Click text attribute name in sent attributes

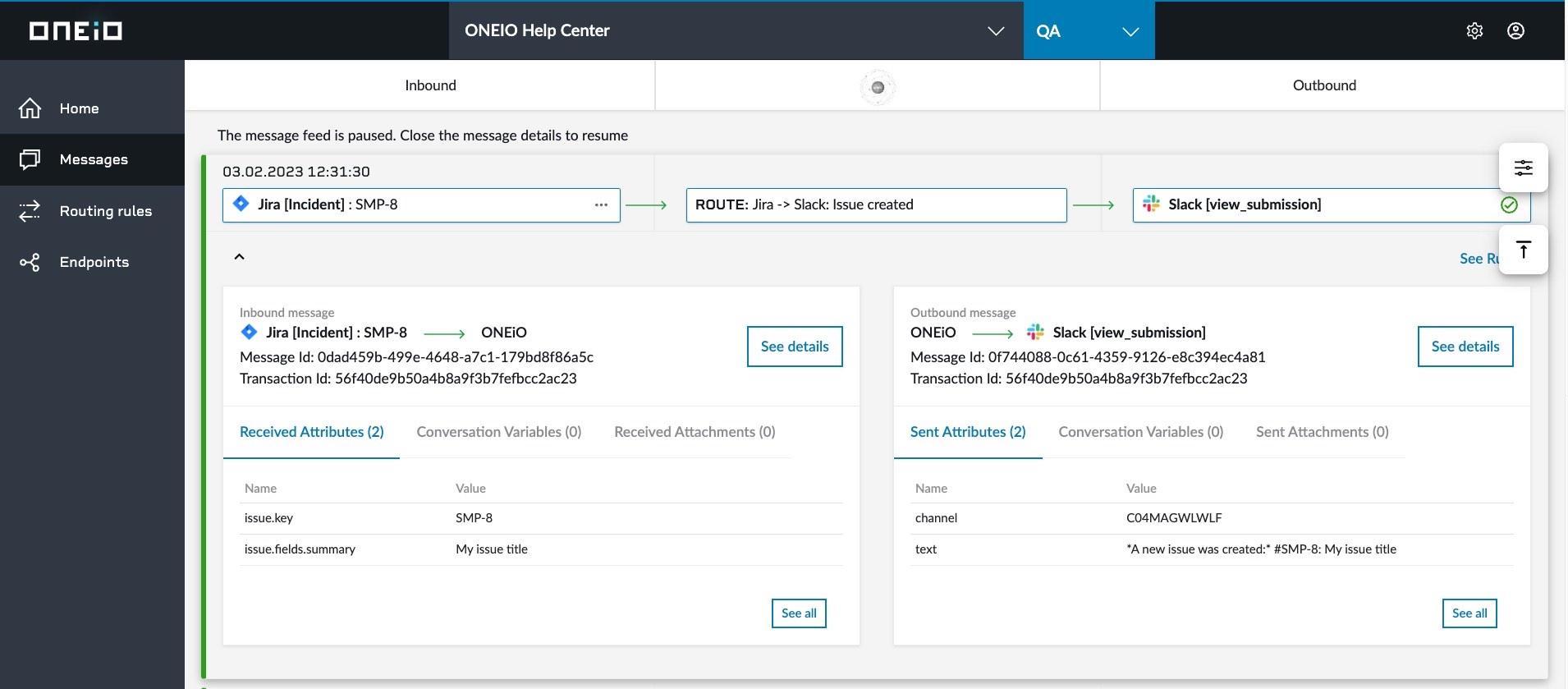925,549
